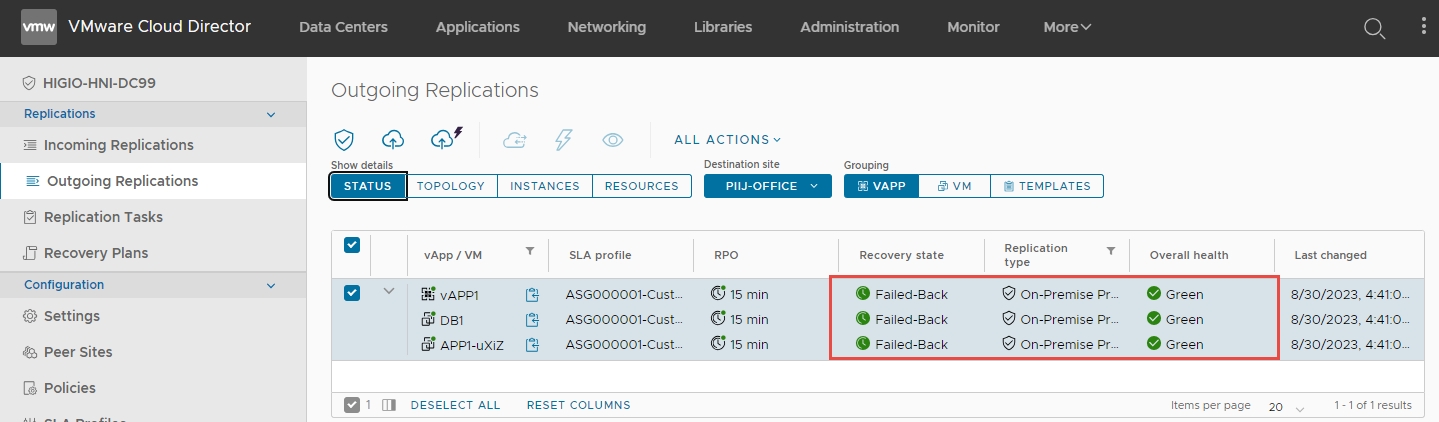Click the clipboard icon next to DB1
The image size is (1439, 422).
click(x=532, y=320)
